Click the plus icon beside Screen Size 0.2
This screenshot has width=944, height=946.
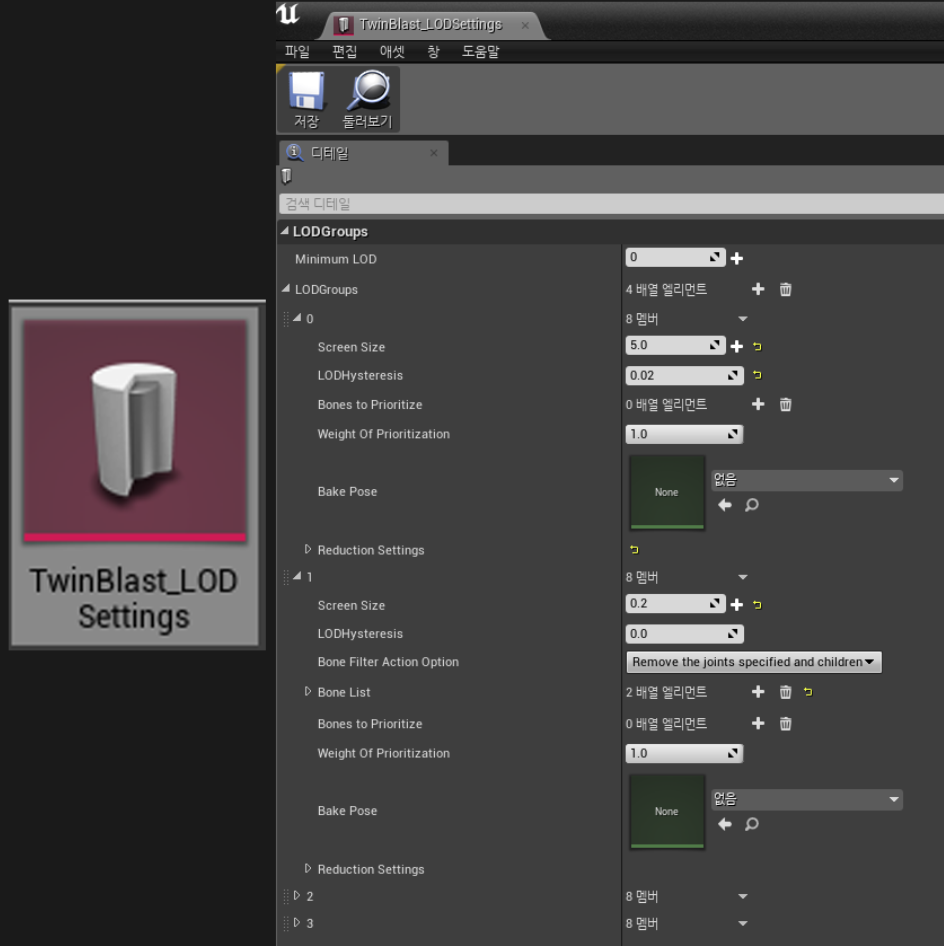coord(737,605)
